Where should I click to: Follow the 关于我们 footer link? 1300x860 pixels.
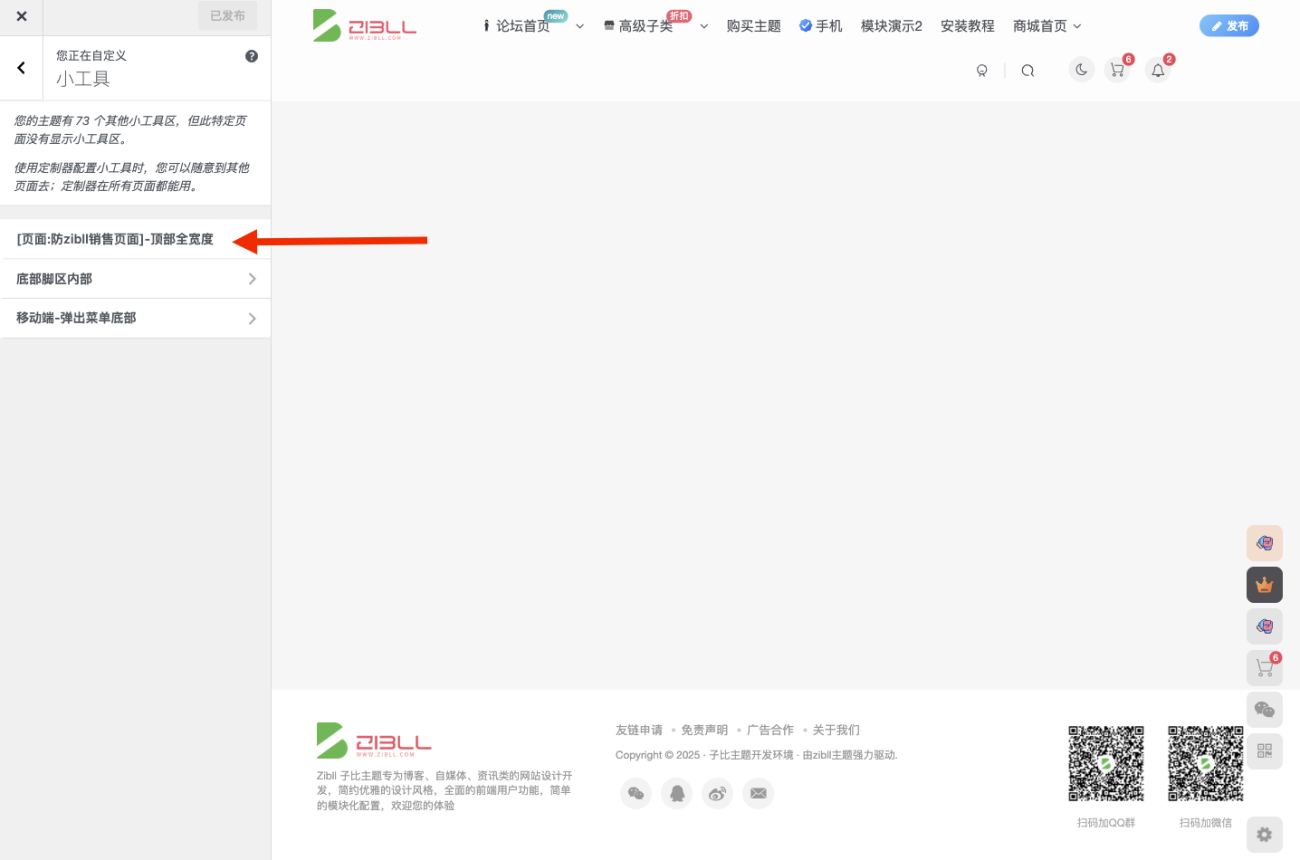[836, 730]
